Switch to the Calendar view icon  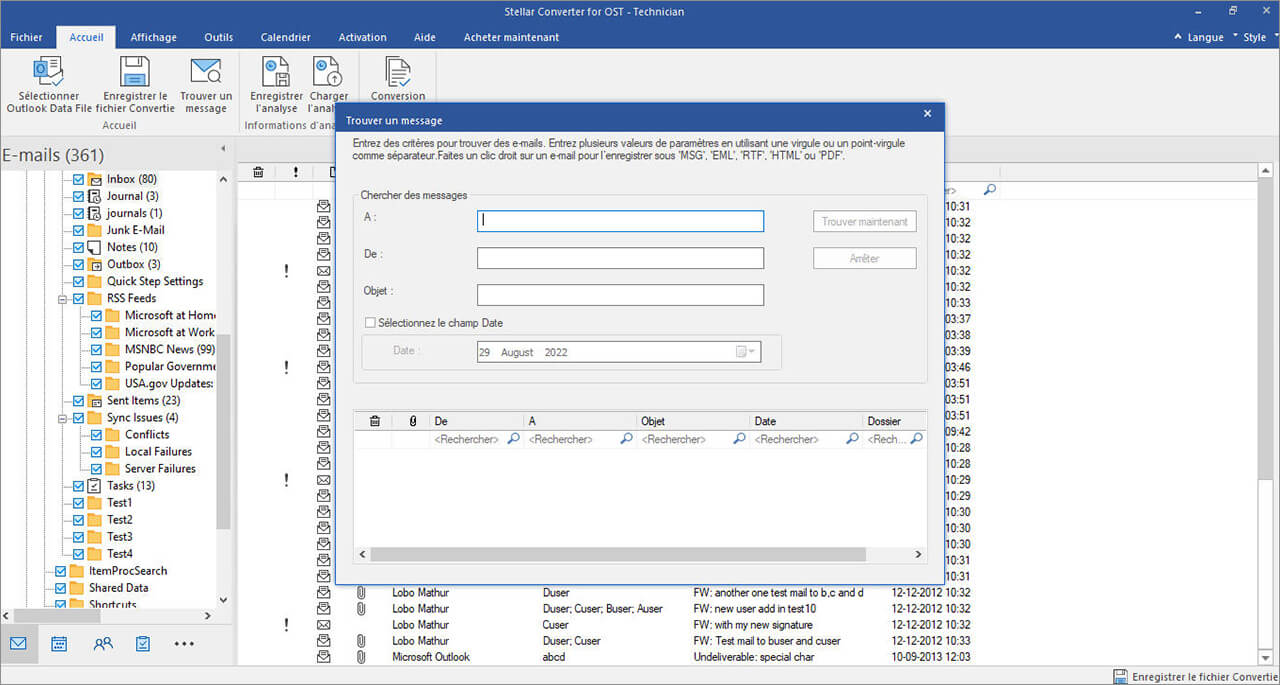pyautogui.click(x=59, y=644)
